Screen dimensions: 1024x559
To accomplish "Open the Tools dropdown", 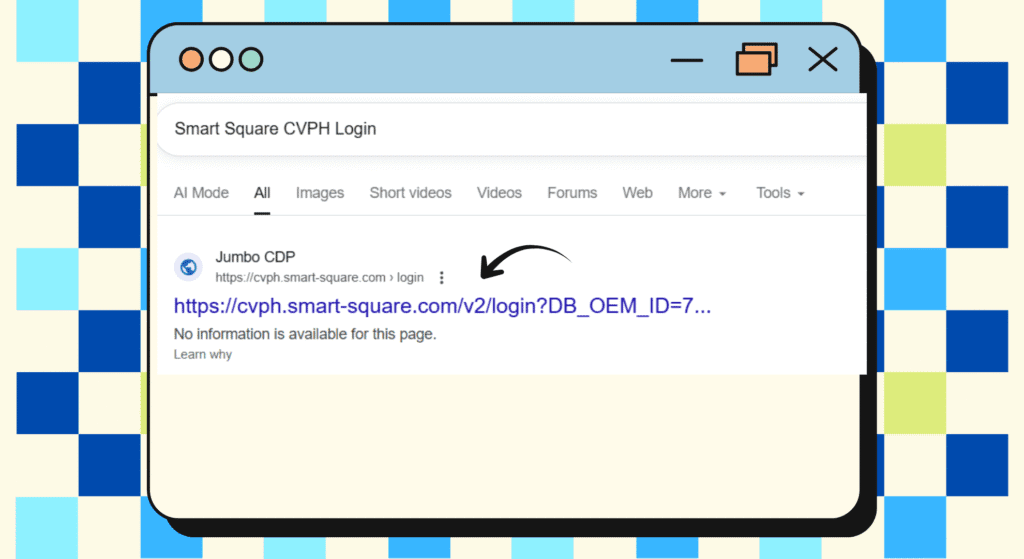I will (780, 193).
